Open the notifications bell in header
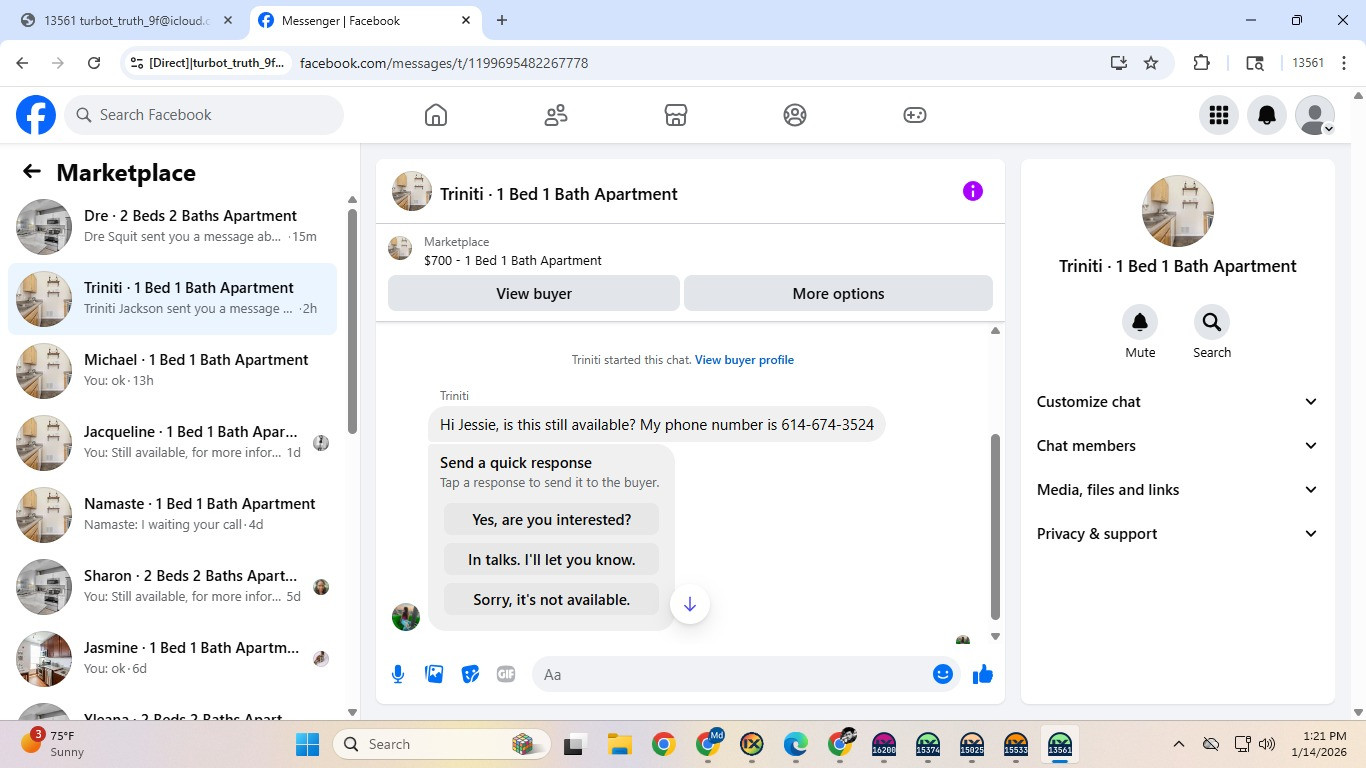 (x=1267, y=115)
